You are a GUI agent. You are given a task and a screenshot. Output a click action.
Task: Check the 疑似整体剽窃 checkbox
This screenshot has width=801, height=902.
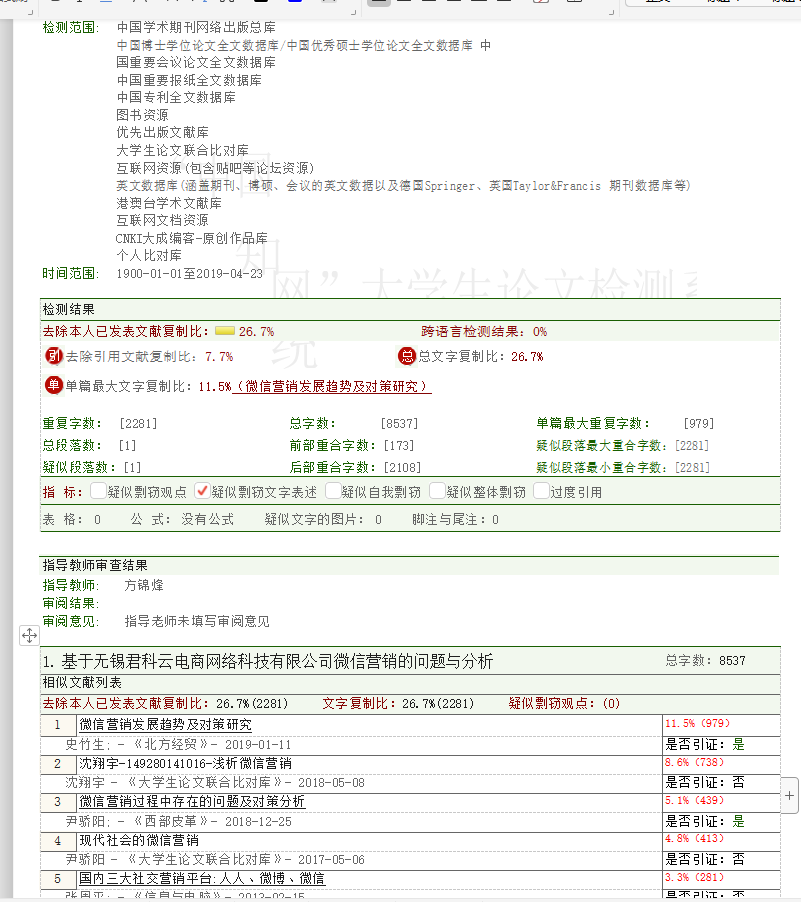[x=437, y=491]
